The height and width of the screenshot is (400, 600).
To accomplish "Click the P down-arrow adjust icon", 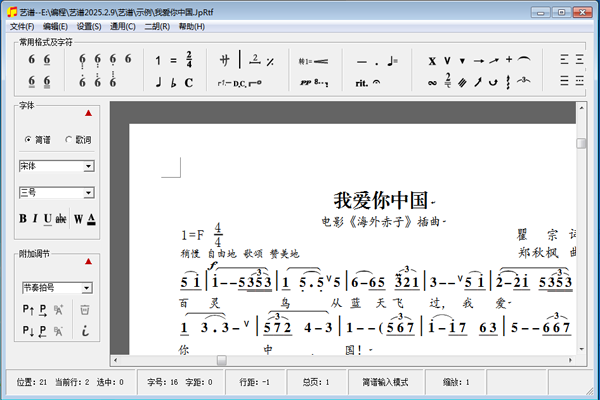I will (28, 330).
